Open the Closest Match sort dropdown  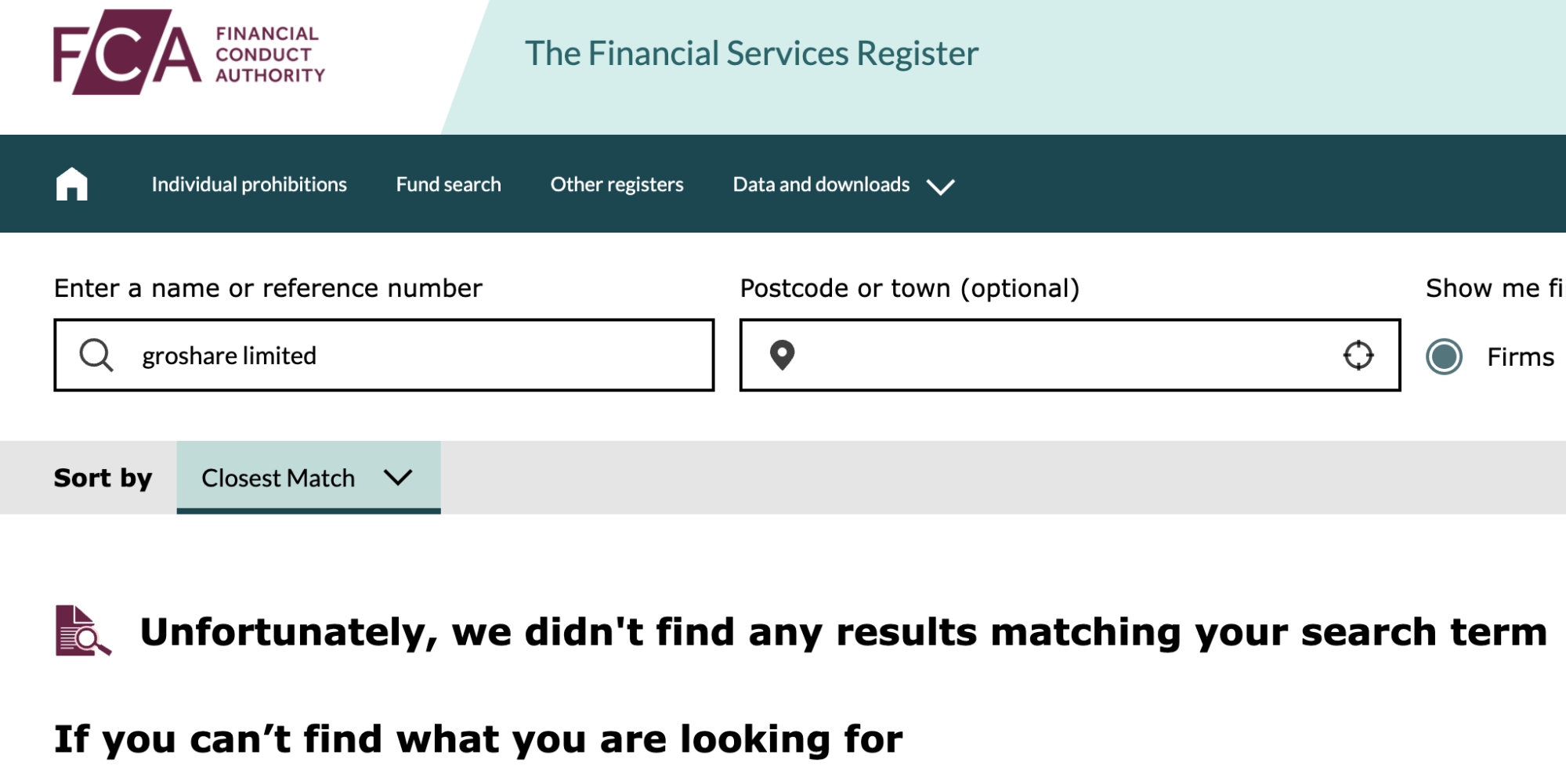(309, 478)
